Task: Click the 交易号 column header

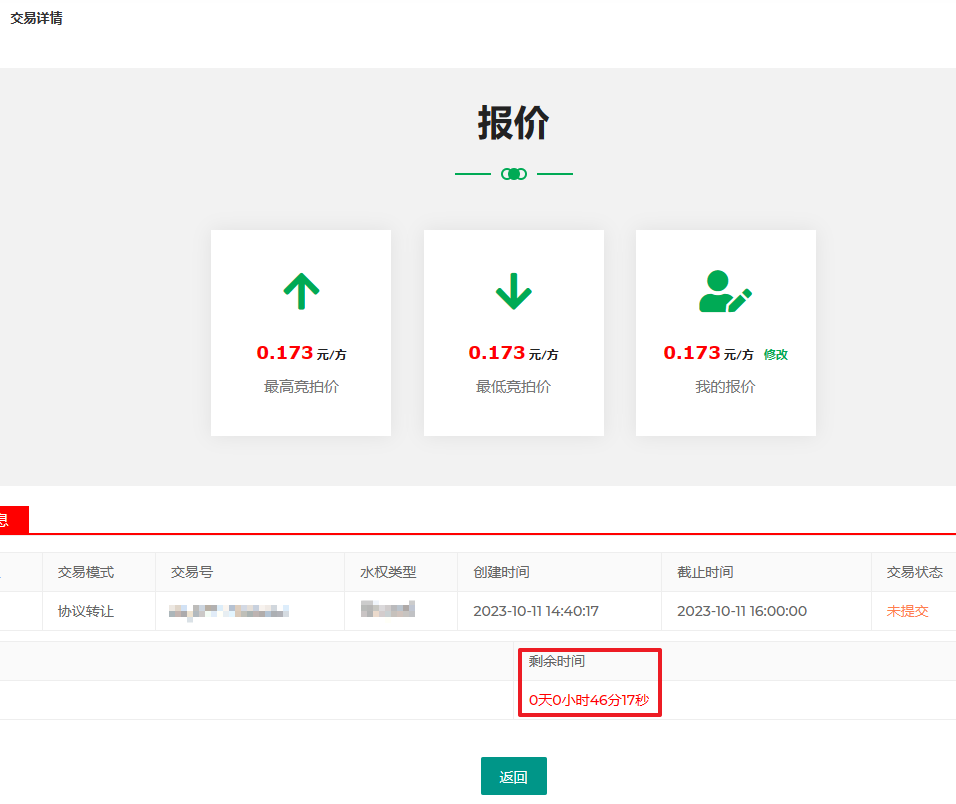Action: pos(192,572)
